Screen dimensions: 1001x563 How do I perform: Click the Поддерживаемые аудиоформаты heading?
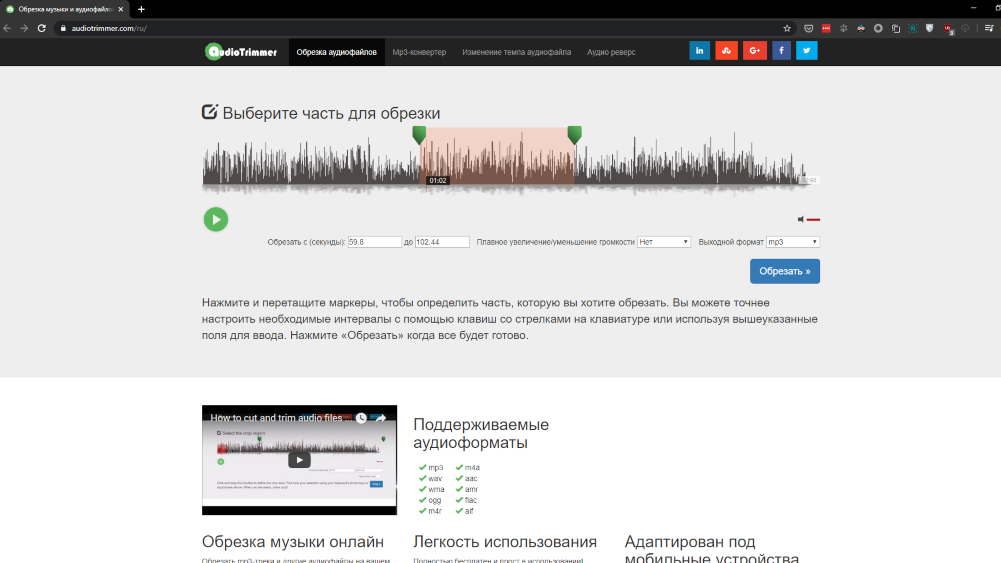click(481, 433)
